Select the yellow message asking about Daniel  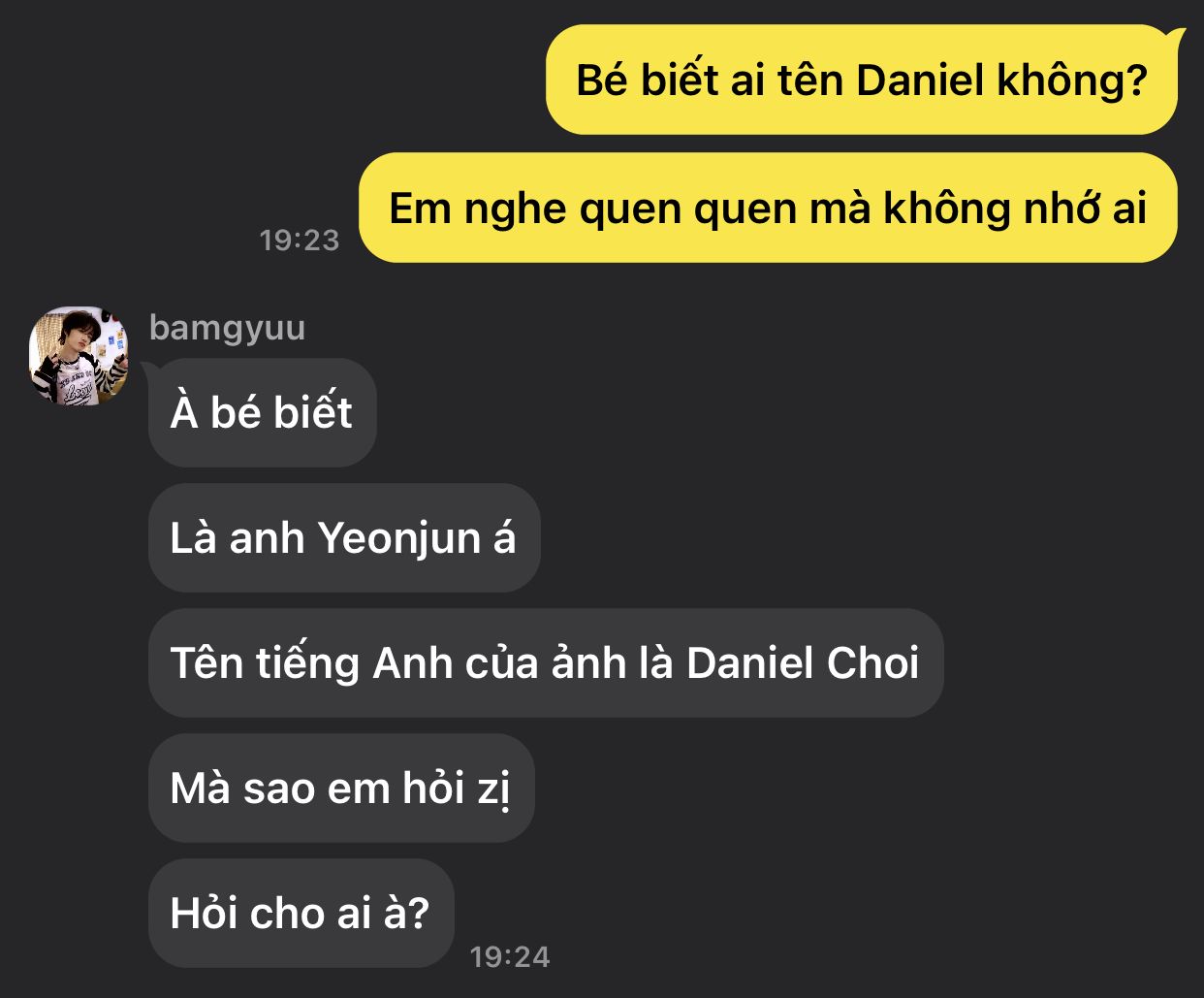click(x=862, y=80)
